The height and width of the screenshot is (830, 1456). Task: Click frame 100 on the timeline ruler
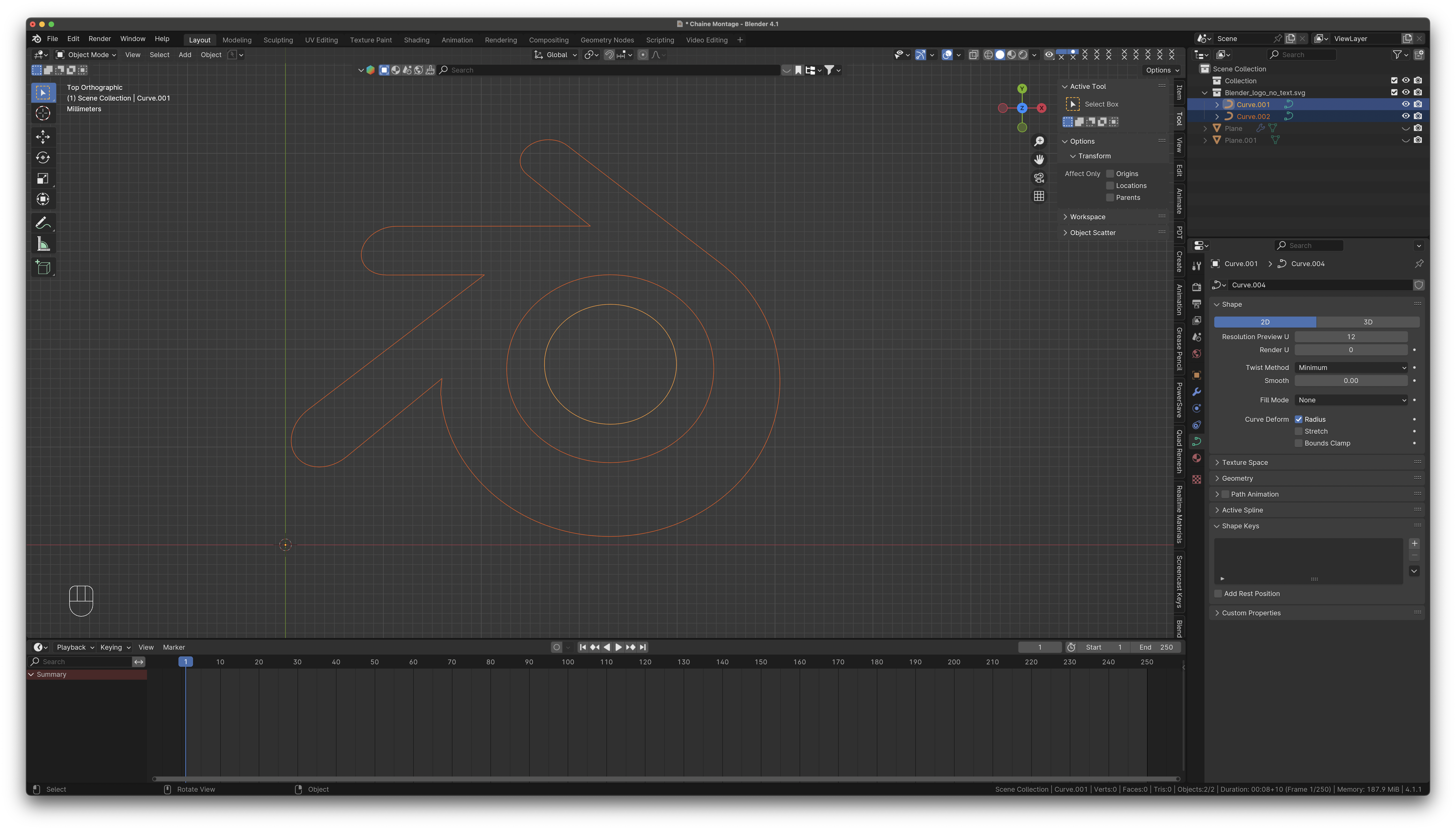coord(568,663)
